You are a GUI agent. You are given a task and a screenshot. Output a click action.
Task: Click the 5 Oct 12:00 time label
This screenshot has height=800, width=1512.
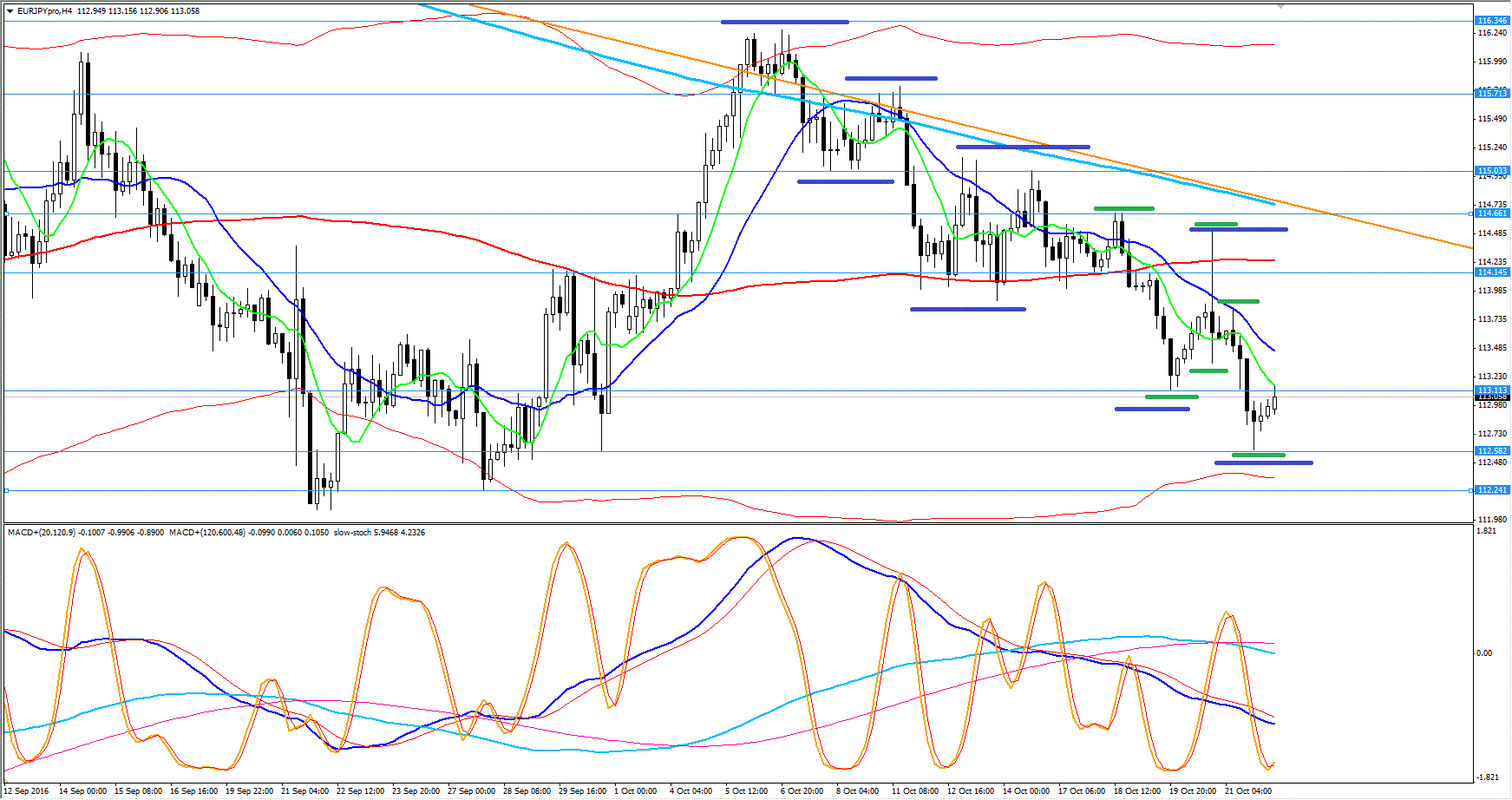click(746, 791)
